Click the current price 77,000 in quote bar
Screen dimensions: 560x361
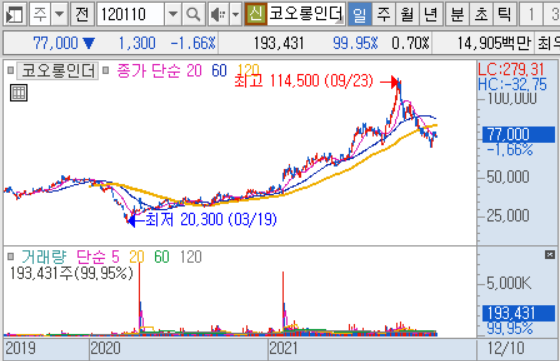pyautogui.click(x=55, y=43)
